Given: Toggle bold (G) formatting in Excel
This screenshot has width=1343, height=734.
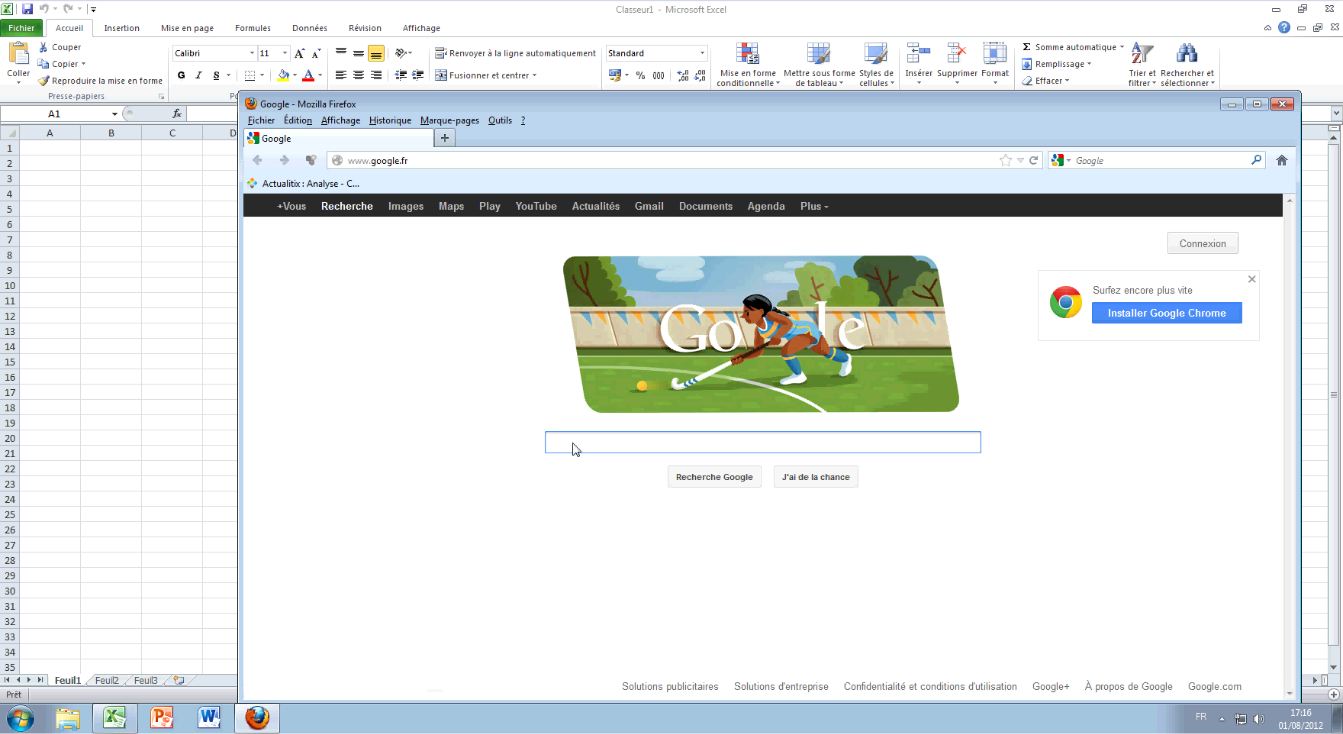Looking at the screenshot, I should click(181, 75).
